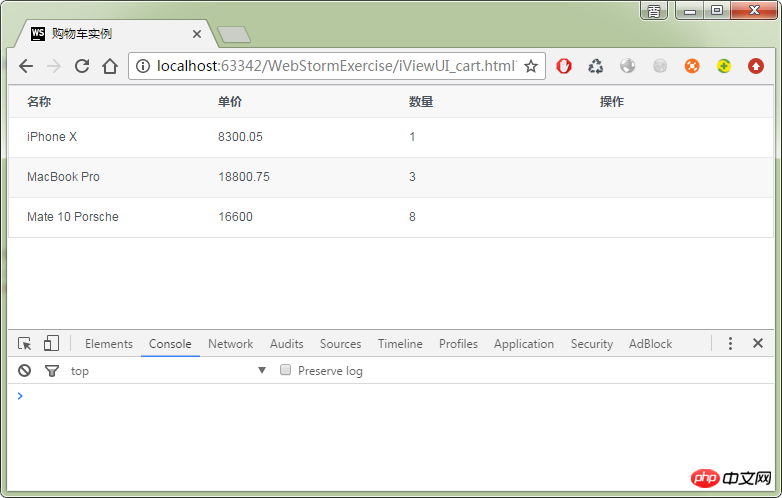The width and height of the screenshot is (782, 498).
Task: Switch to the Audits tab
Action: 287,344
